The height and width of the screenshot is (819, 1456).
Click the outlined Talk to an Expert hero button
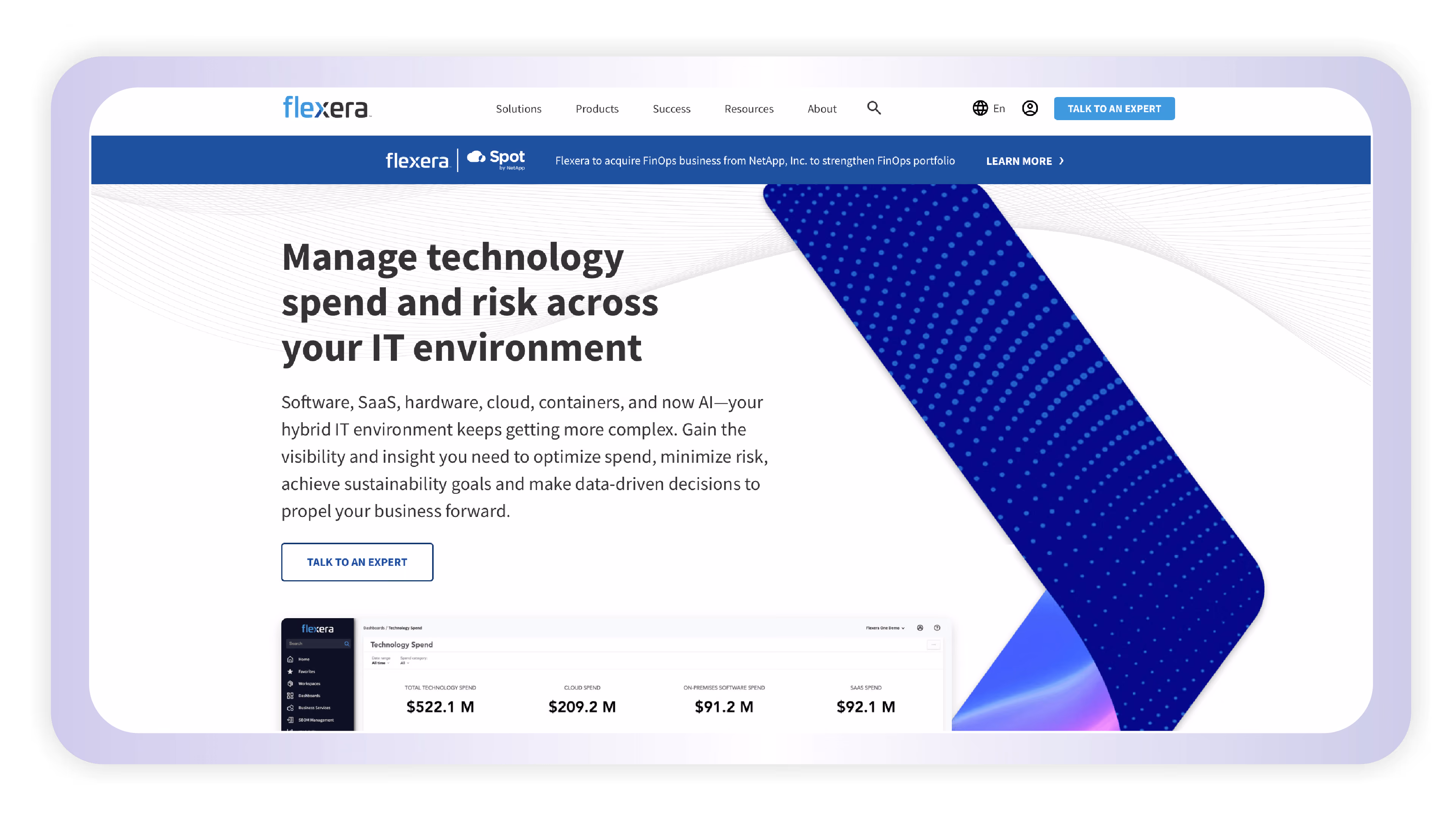point(357,562)
